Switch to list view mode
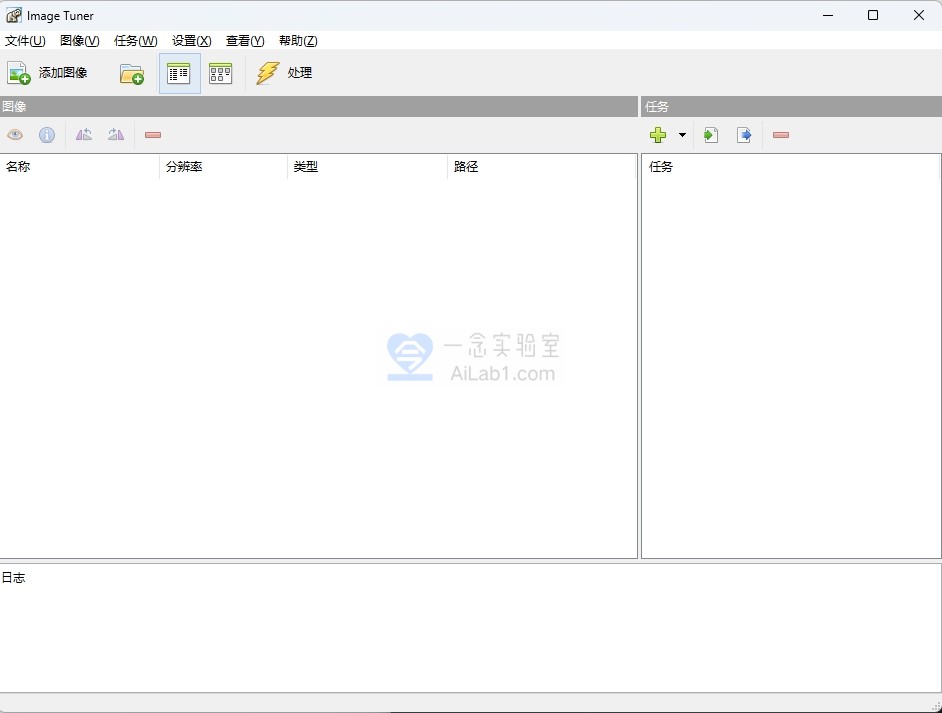Image resolution: width=942 pixels, height=713 pixels. 178,72
